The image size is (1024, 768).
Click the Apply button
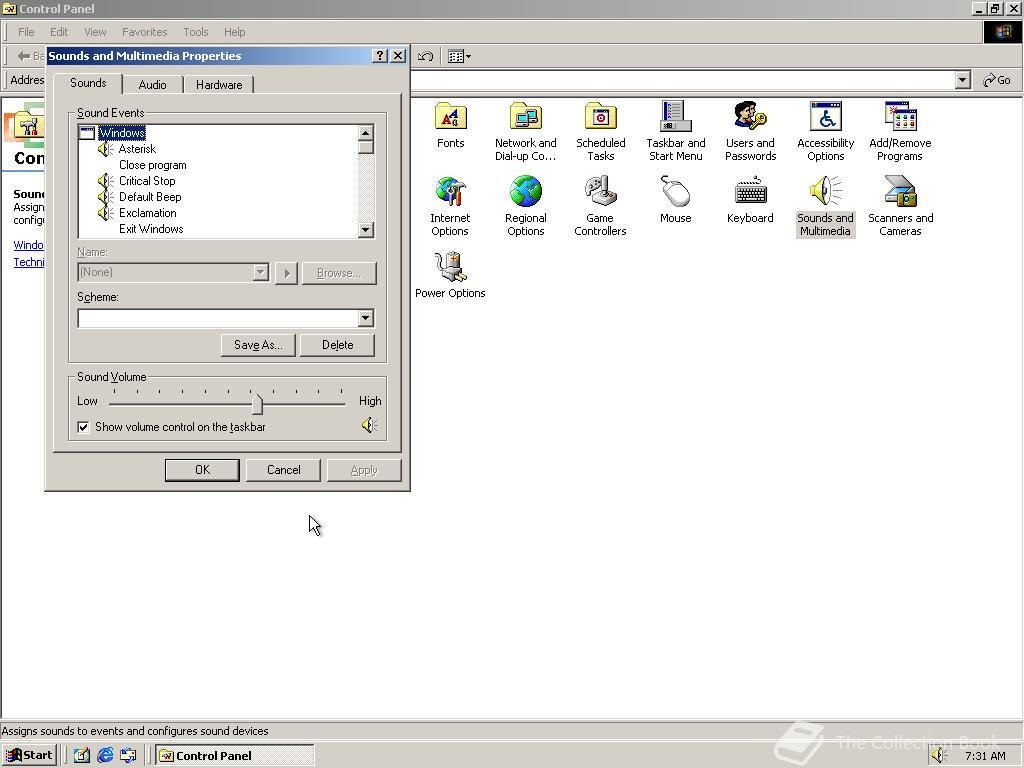click(x=364, y=470)
